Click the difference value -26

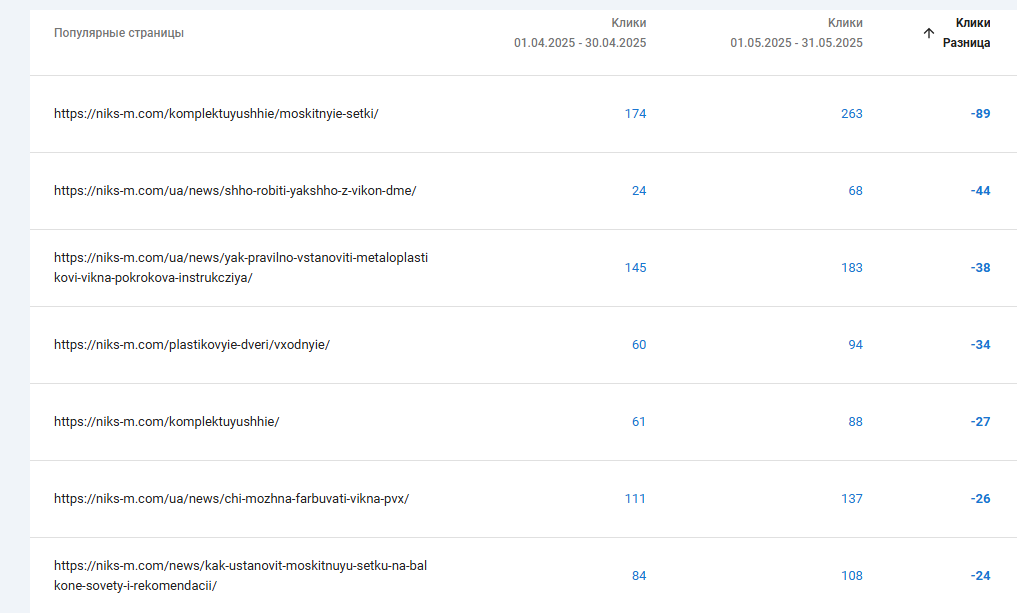980,499
